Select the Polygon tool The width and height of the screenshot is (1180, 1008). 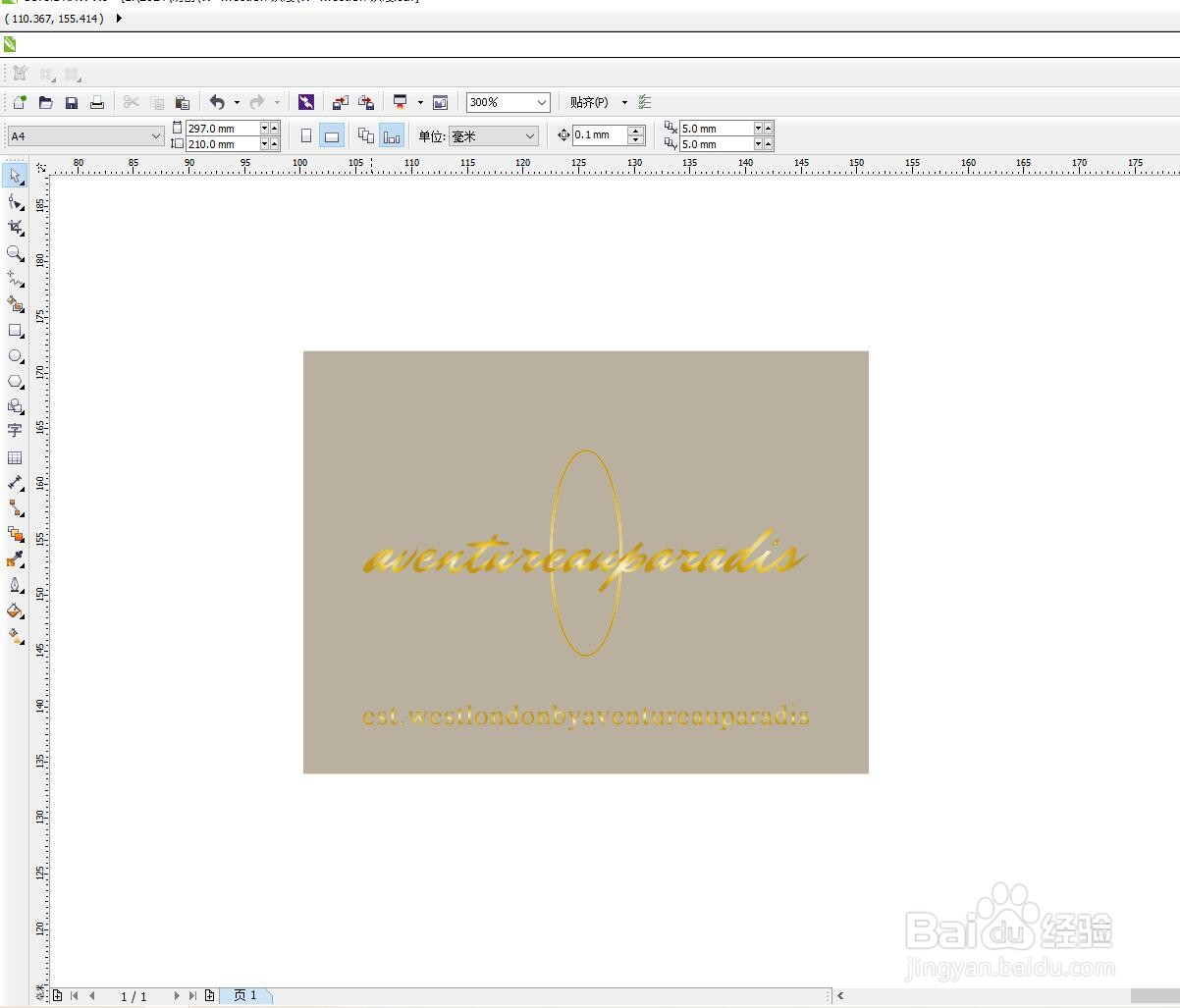(x=15, y=382)
